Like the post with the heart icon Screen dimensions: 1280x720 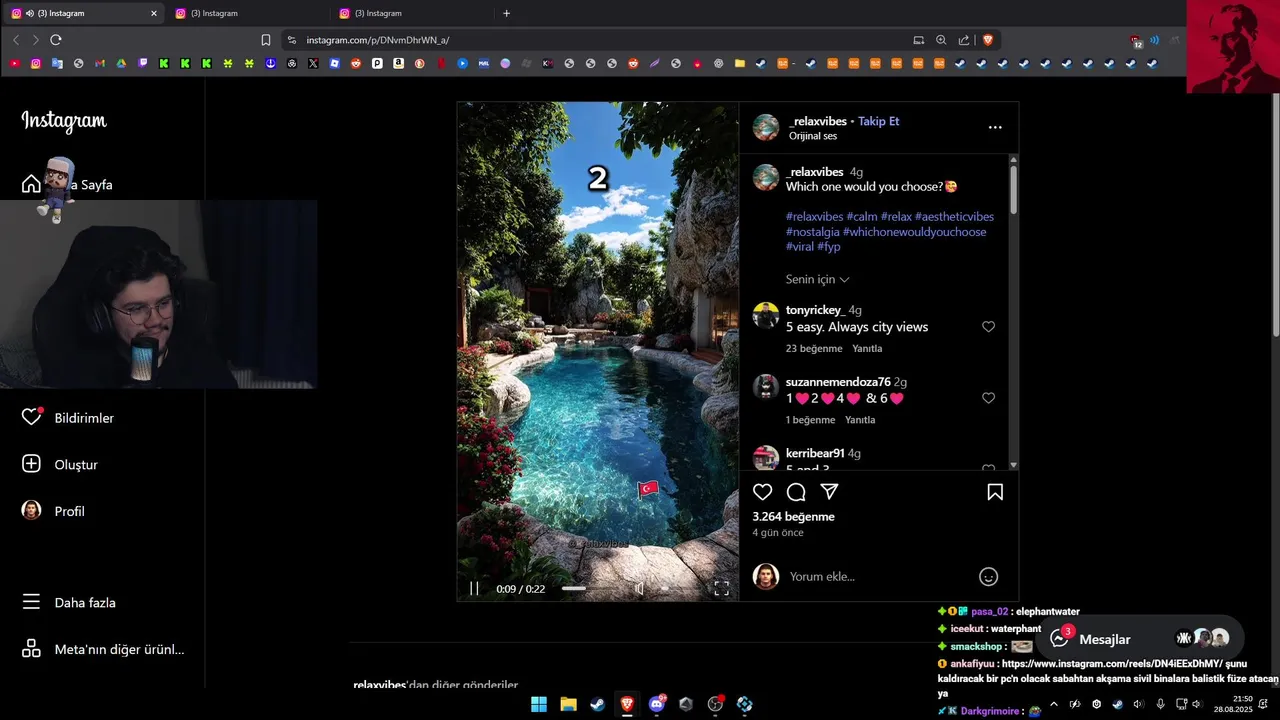pos(763,492)
